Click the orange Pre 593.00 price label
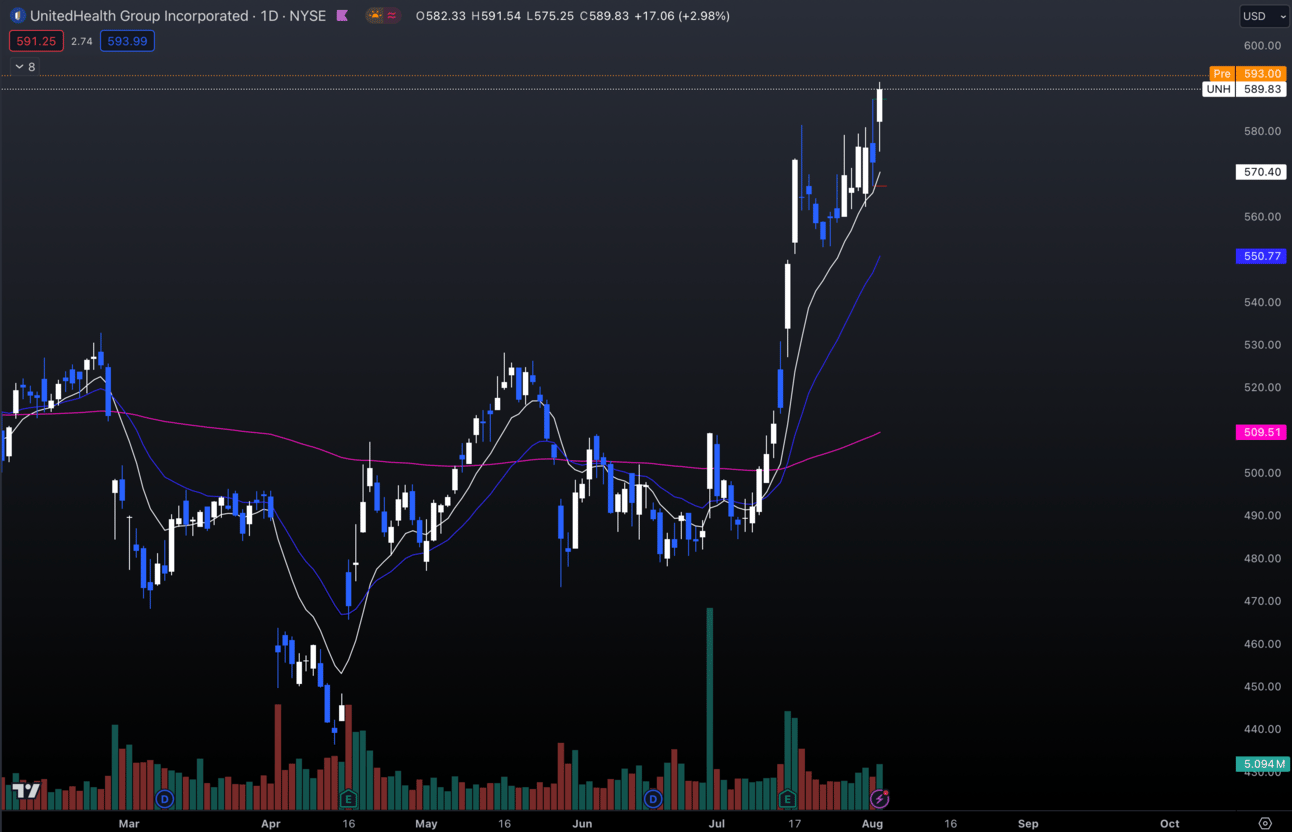The height and width of the screenshot is (832, 1292). (x=1247, y=74)
